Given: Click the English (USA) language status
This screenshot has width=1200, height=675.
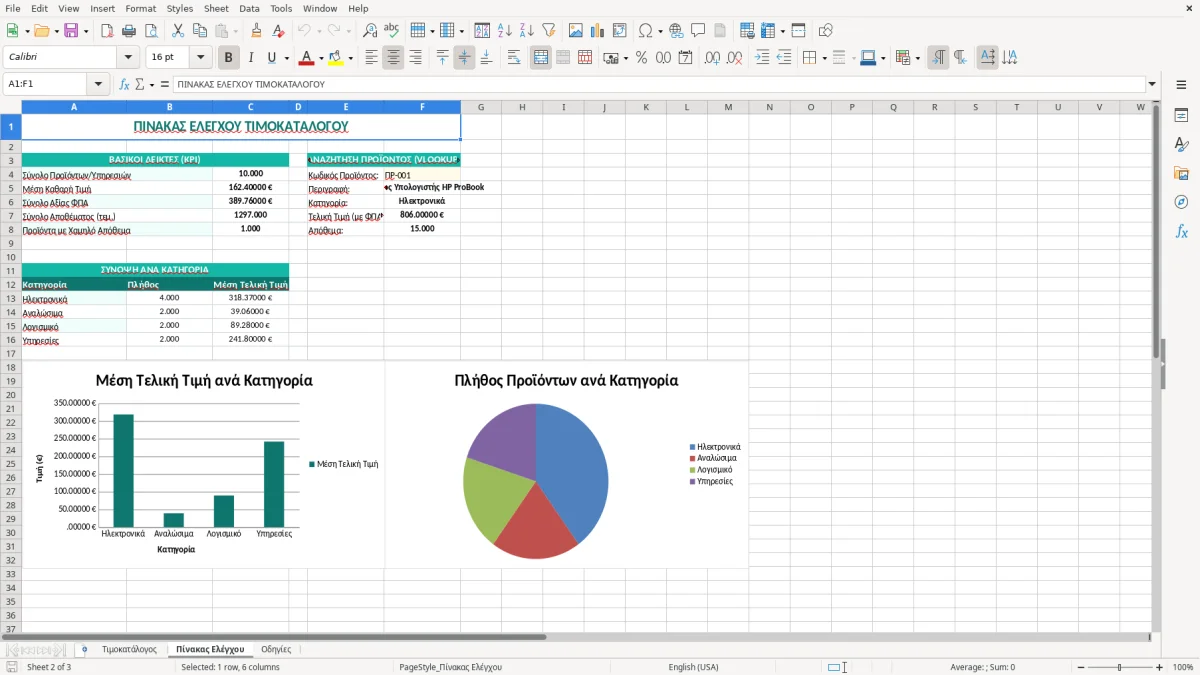Looking at the screenshot, I should coord(693,667).
